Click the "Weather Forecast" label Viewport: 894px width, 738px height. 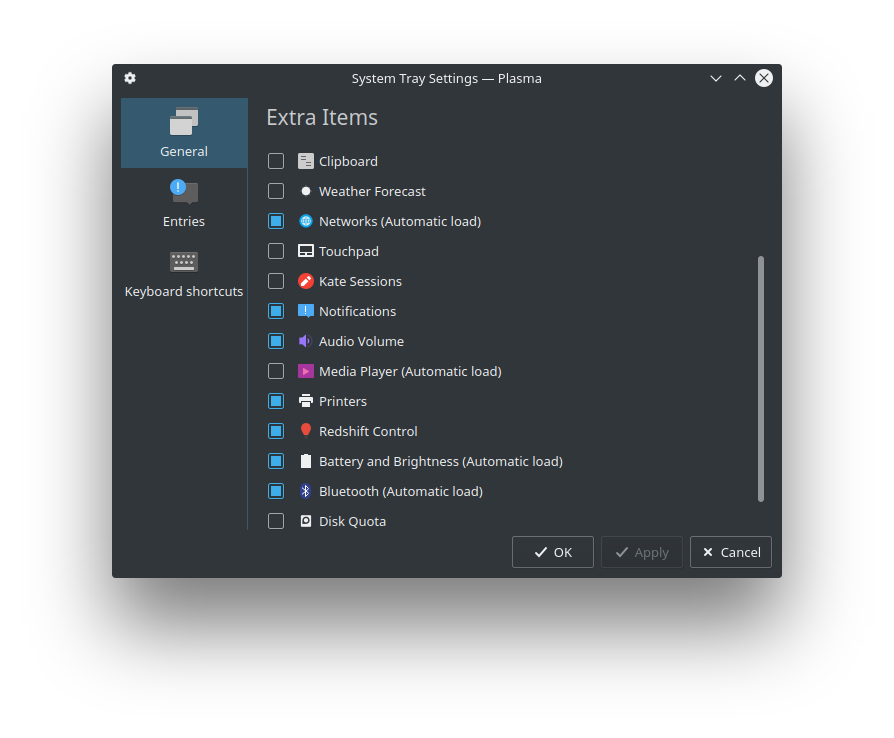click(x=372, y=191)
